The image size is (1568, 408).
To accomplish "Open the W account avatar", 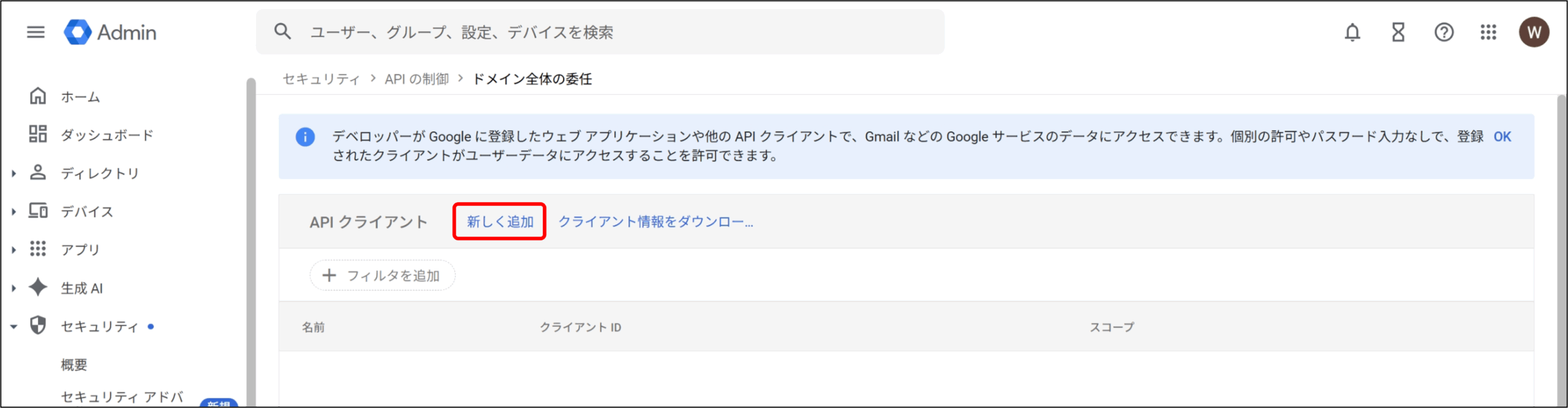I will 1534,32.
